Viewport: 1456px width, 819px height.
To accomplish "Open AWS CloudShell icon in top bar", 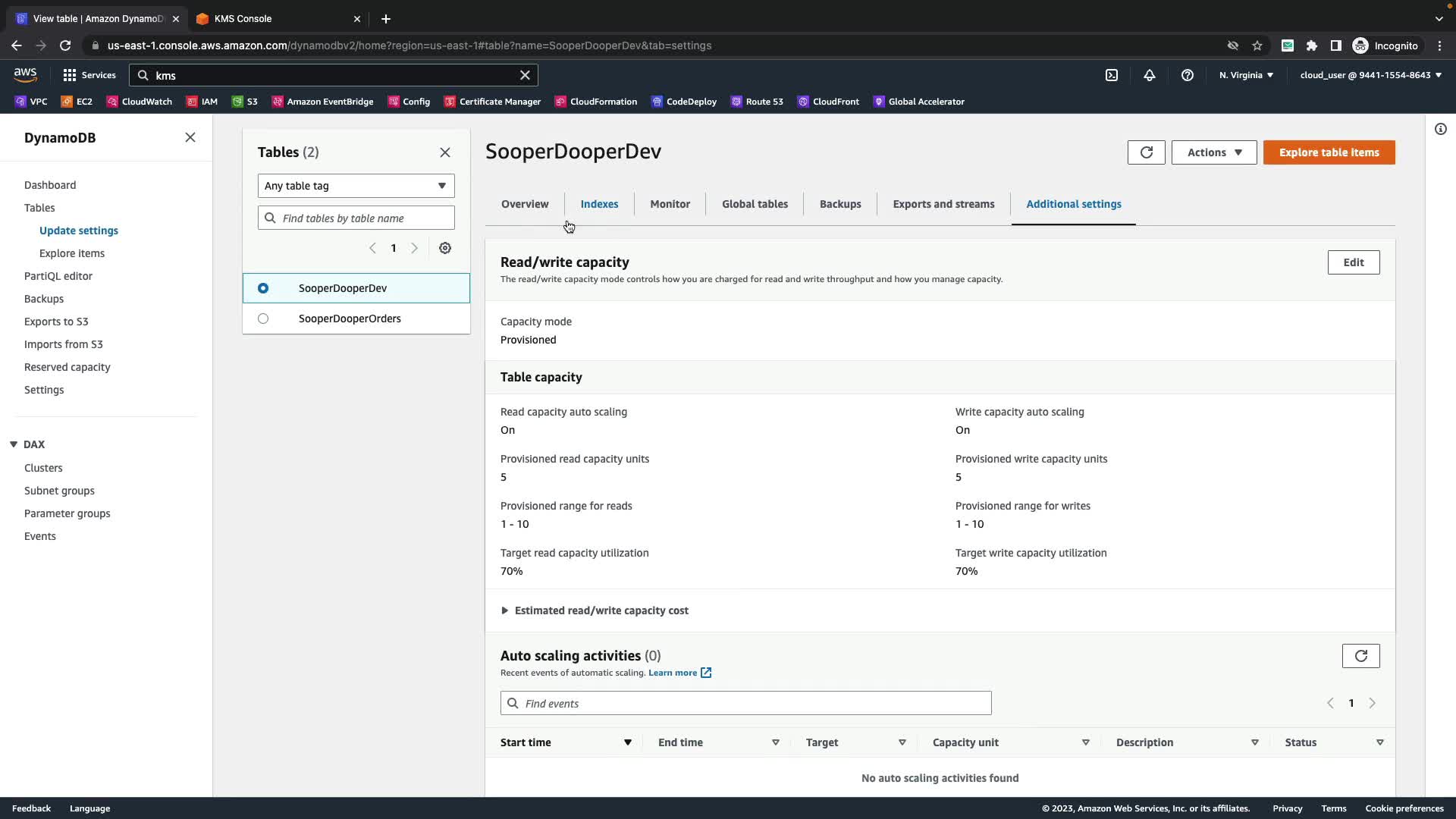I will click(x=1112, y=75).
